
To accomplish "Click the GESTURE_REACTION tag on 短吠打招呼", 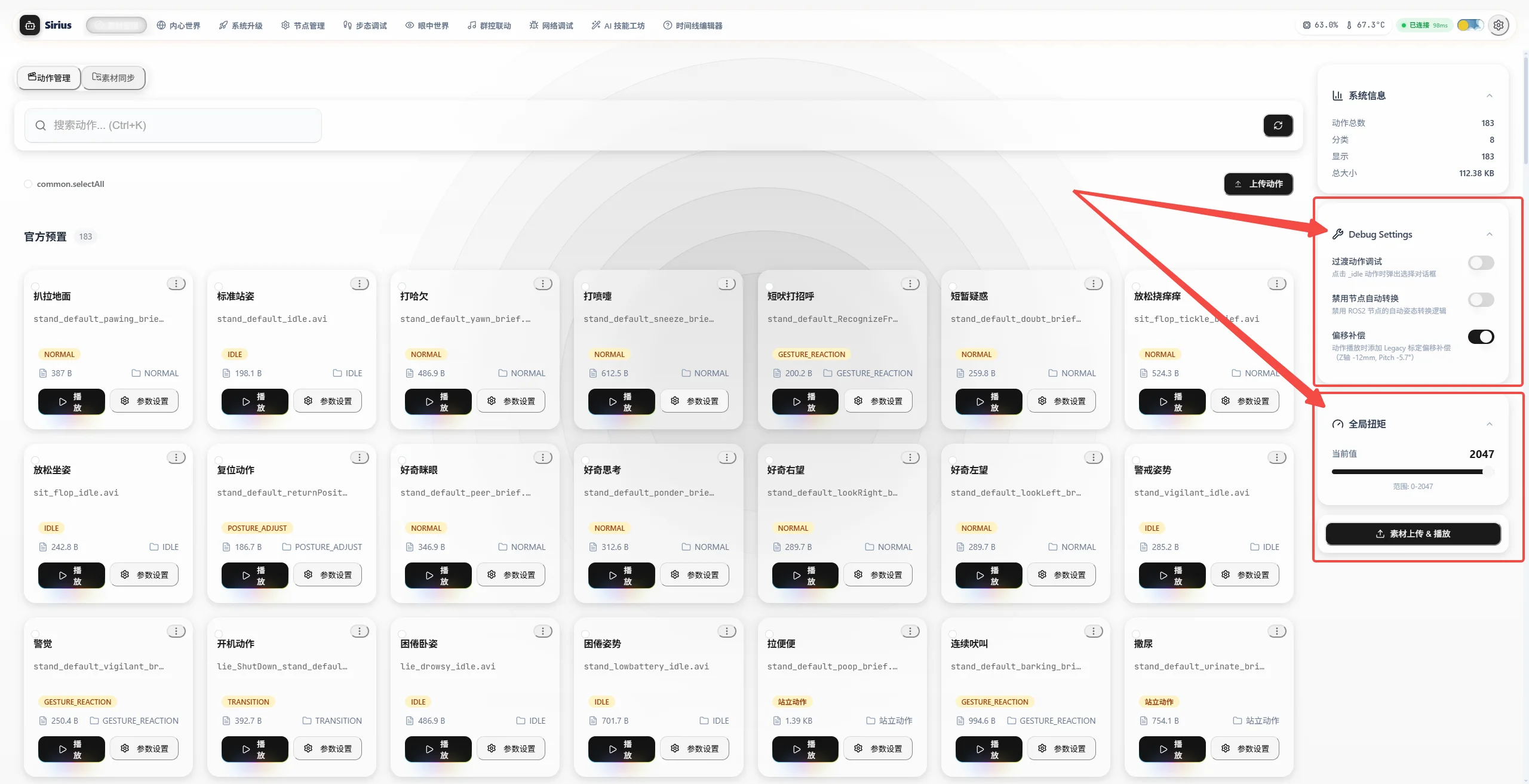I will coord(811,354).
